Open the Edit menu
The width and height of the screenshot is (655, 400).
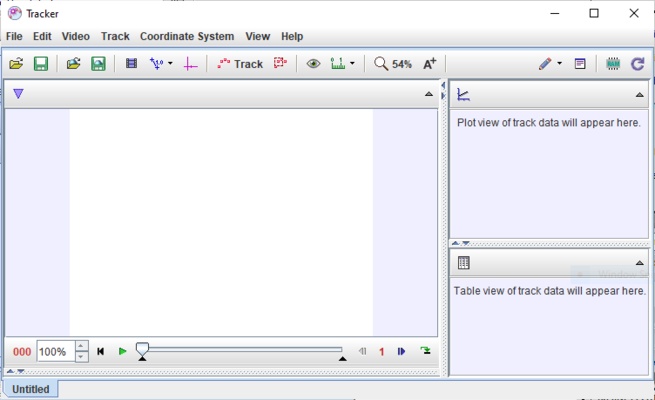point(42,36)
